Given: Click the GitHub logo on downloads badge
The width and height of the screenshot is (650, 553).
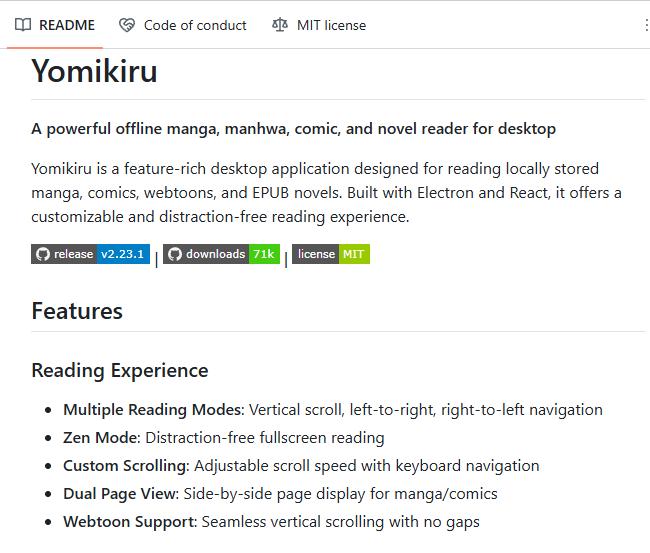Looking at the screenshot, I should [174, 254].
